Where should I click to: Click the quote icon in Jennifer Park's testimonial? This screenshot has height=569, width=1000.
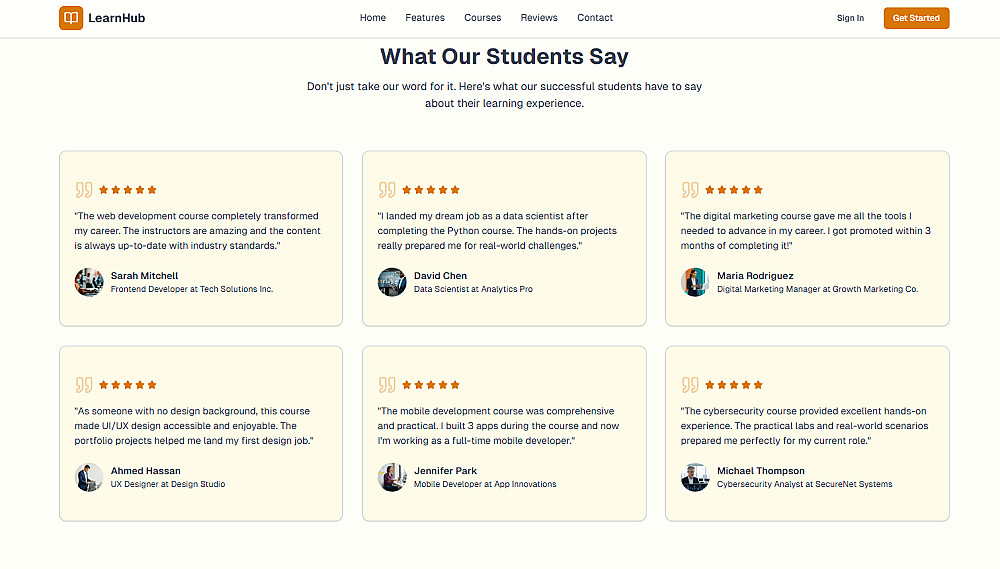coord(387,385)
